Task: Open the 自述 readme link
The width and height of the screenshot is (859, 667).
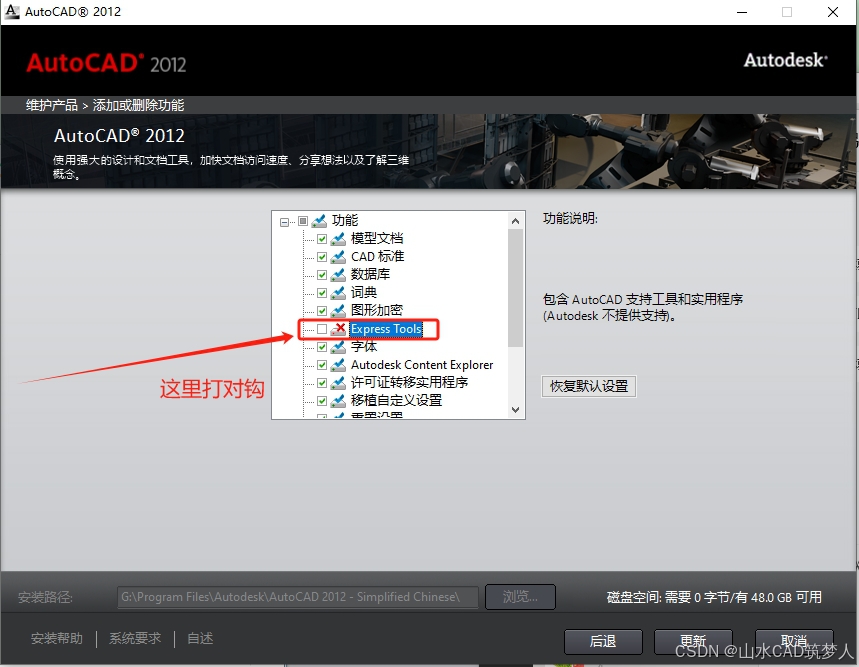Action: (x=200, y=639)
